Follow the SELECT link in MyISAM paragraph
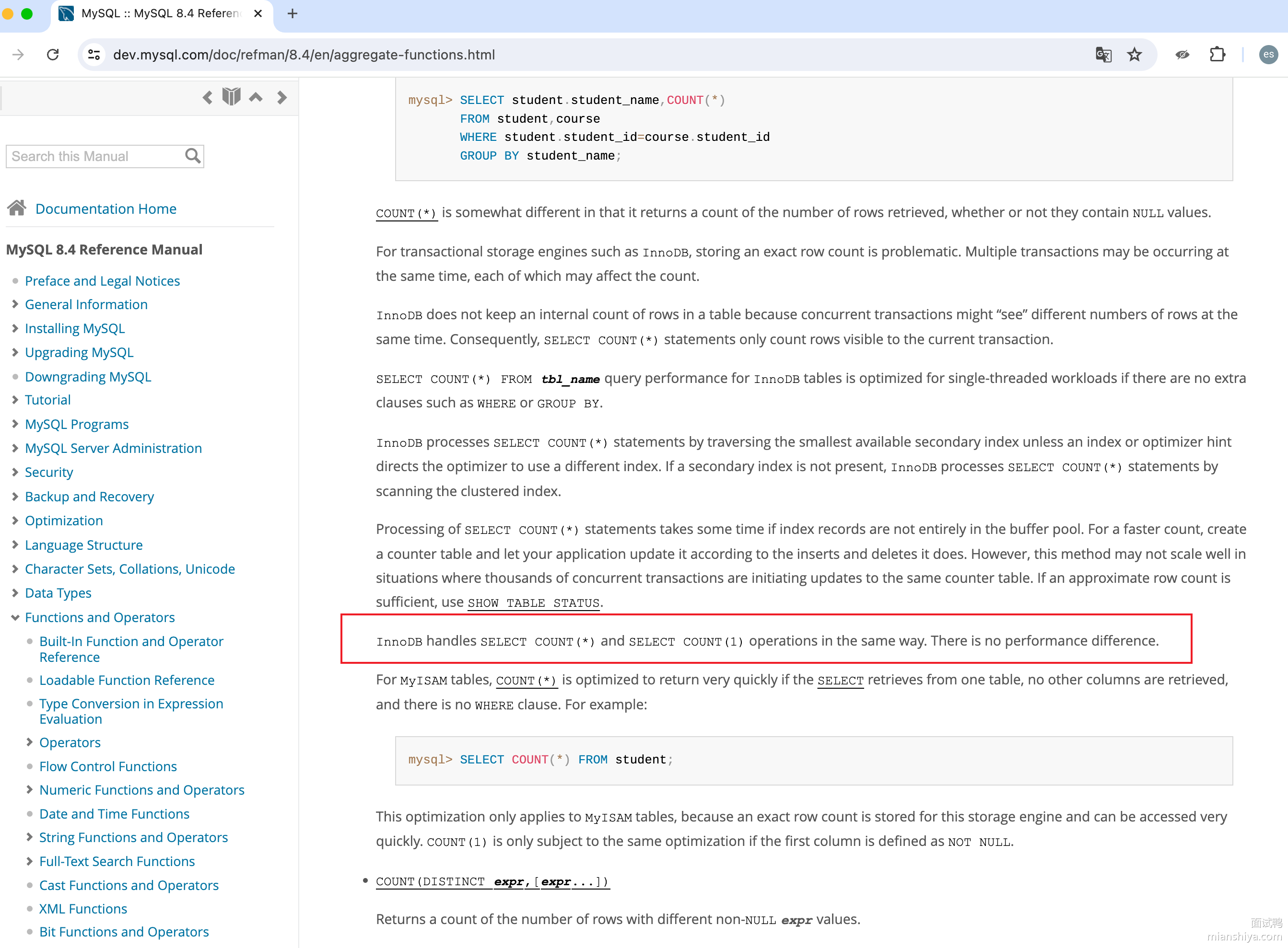 tap(840, 681)
